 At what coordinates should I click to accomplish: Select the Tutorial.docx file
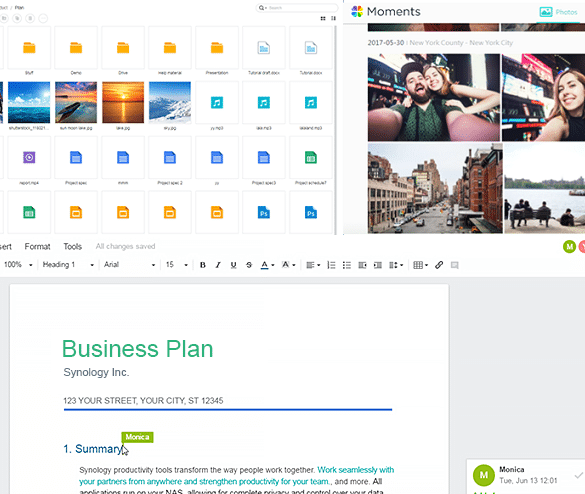pos(311,48)
